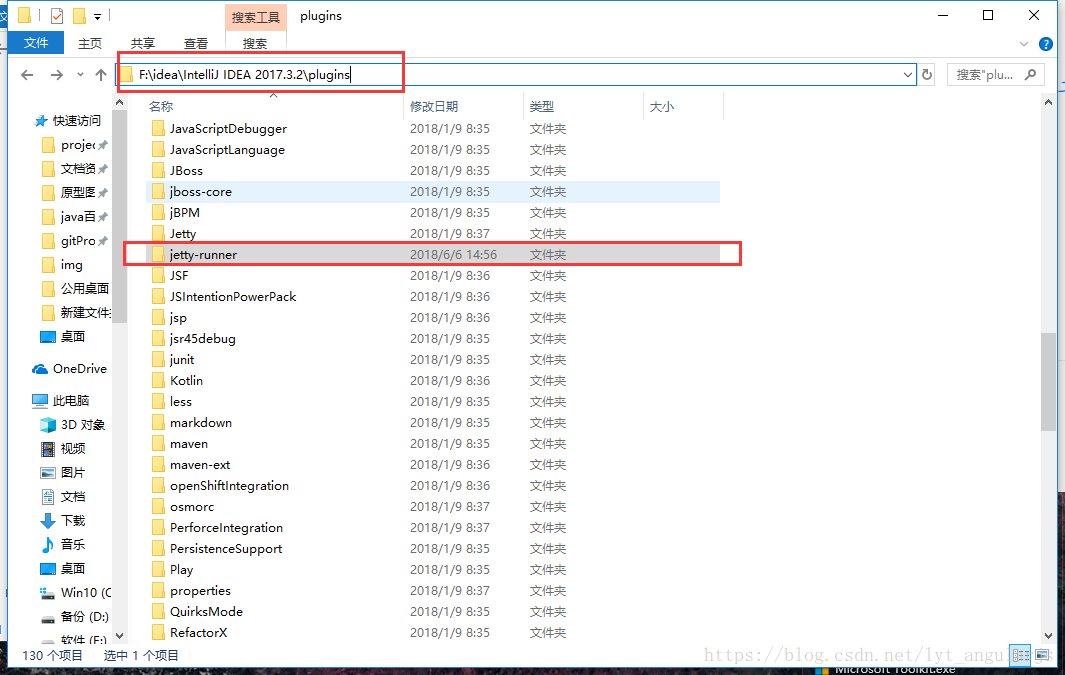The image size is (1065, 675).
Task: Open the 文件 menu tab
Action: click(36, 43)
